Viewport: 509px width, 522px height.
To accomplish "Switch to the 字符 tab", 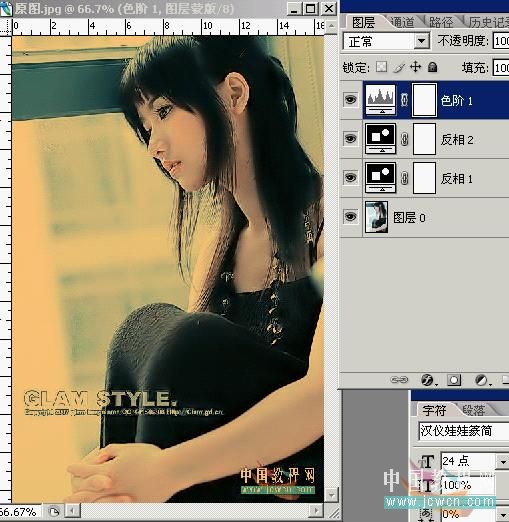I will pos(434,410).
